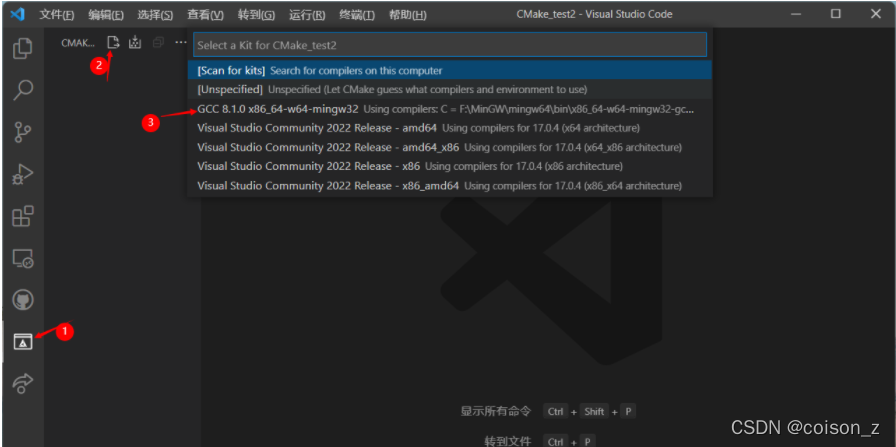Close the Visual Studio Code window
This screenshot has width=896, height=447.
875,14
